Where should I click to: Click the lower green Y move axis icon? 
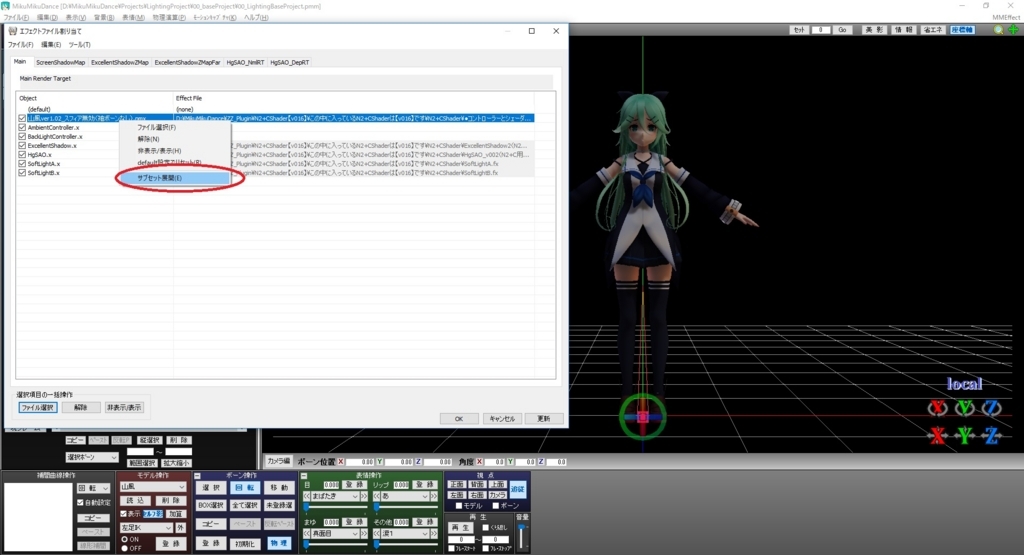pos(965,436)
